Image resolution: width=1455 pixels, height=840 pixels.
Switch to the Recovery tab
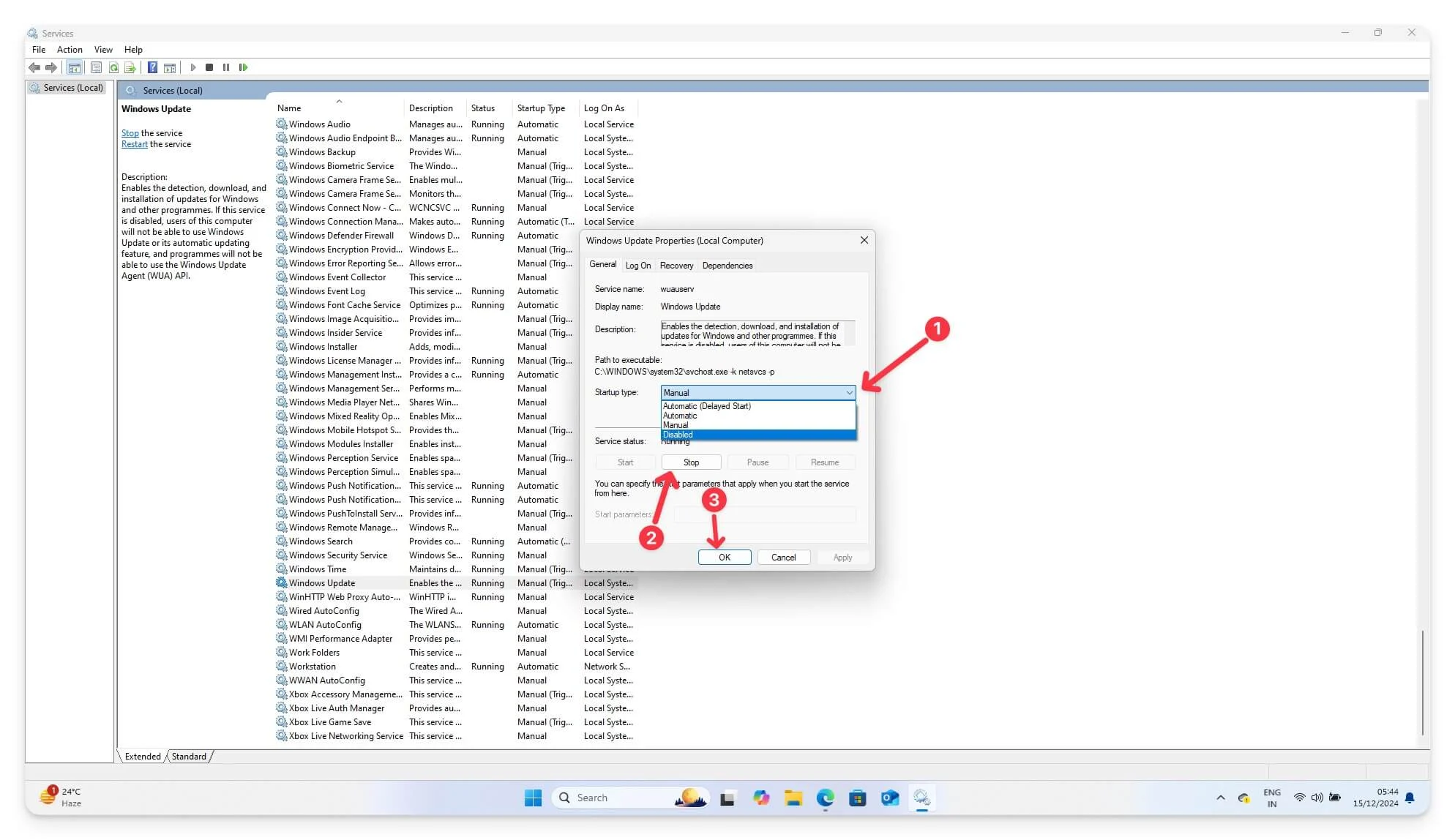pos(676,265)
